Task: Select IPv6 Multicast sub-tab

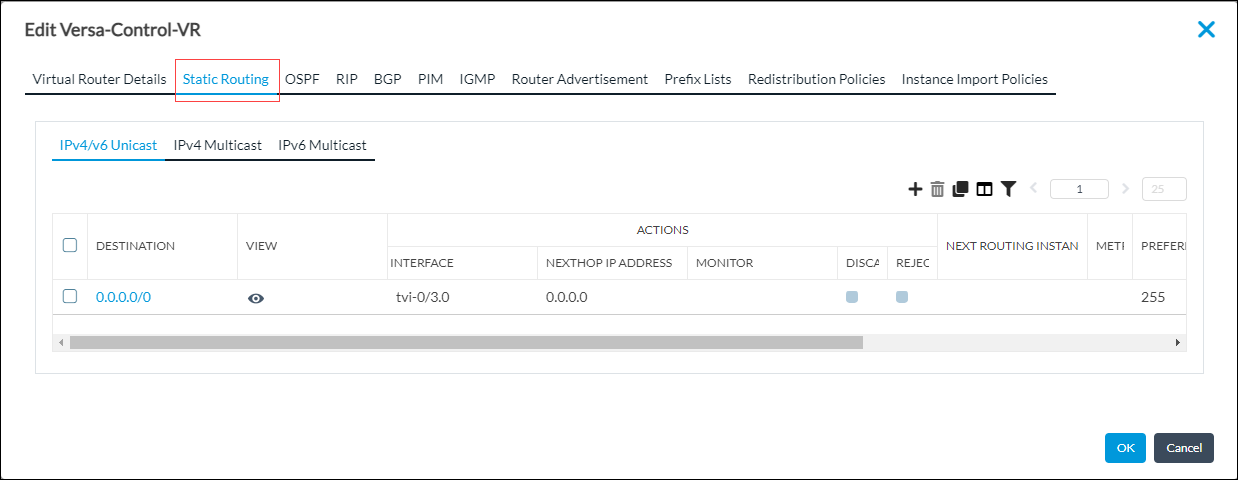Action: coord(322,145)
